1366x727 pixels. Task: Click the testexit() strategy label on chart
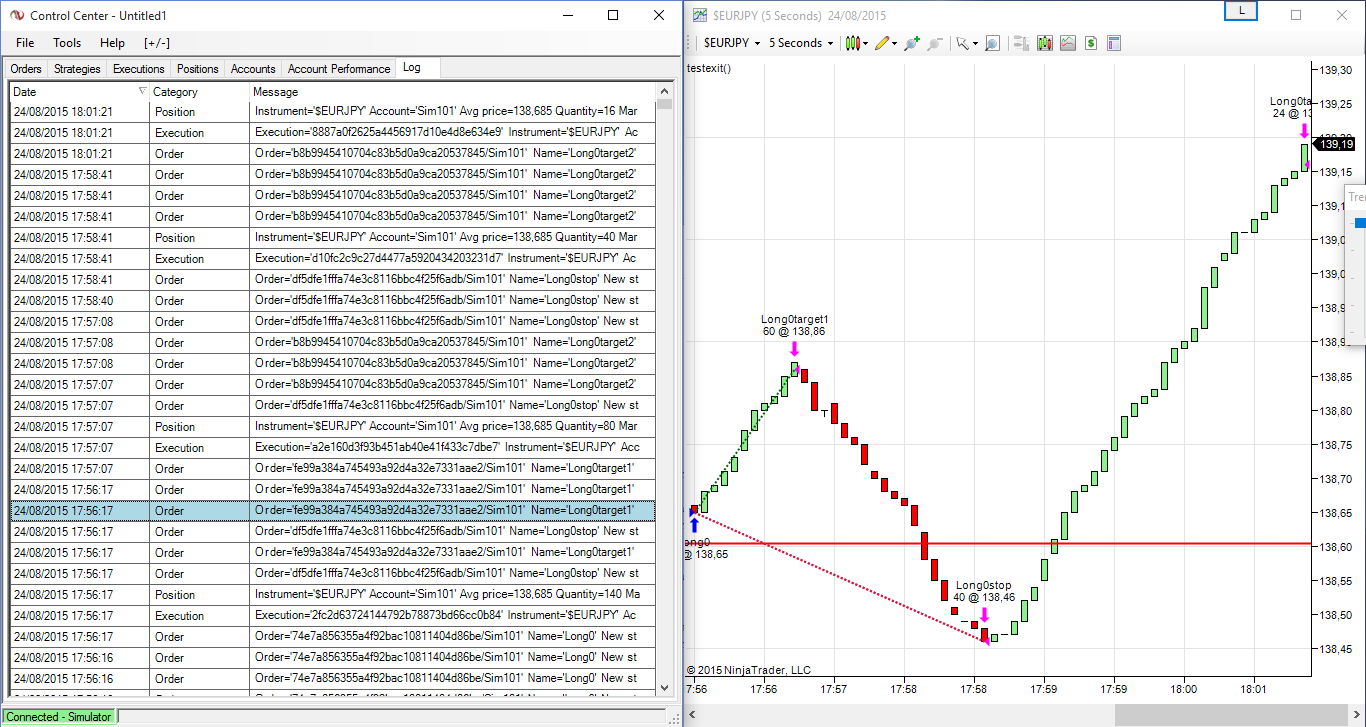click(x=709, y=68)
